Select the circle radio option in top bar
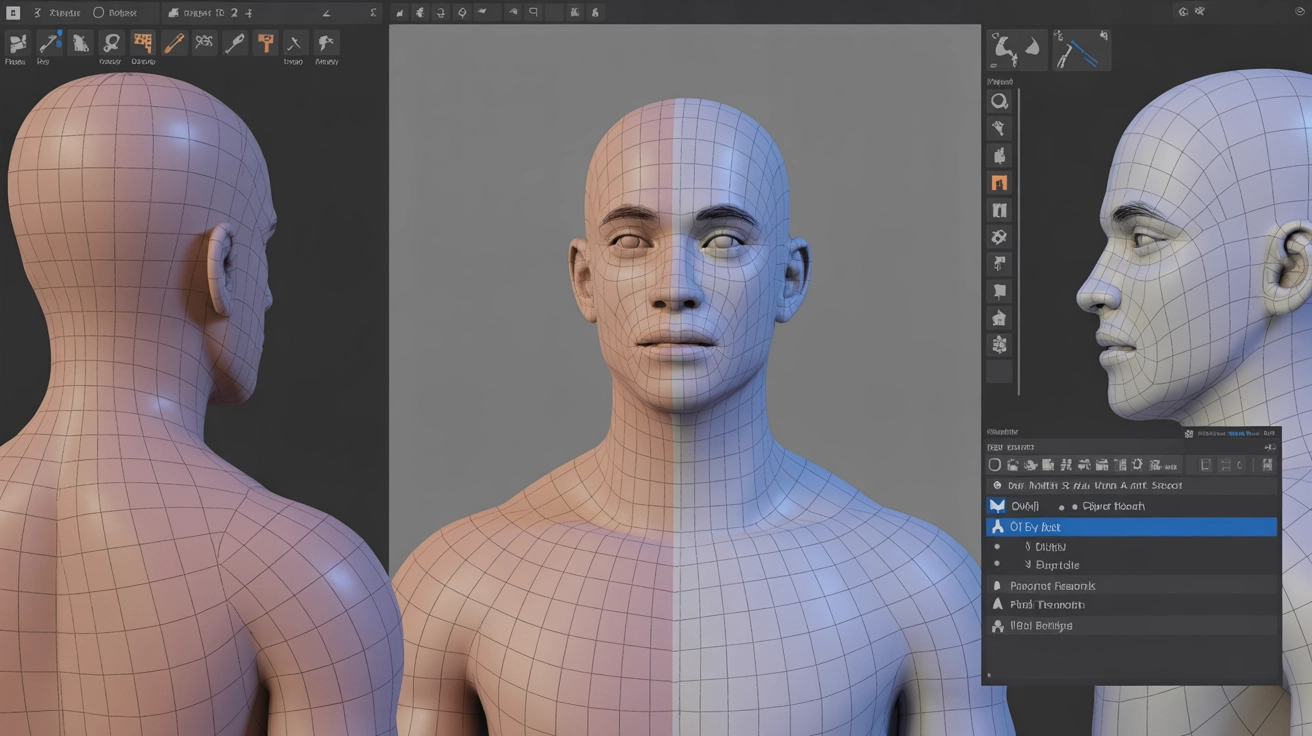 click(x=99, y=13)
